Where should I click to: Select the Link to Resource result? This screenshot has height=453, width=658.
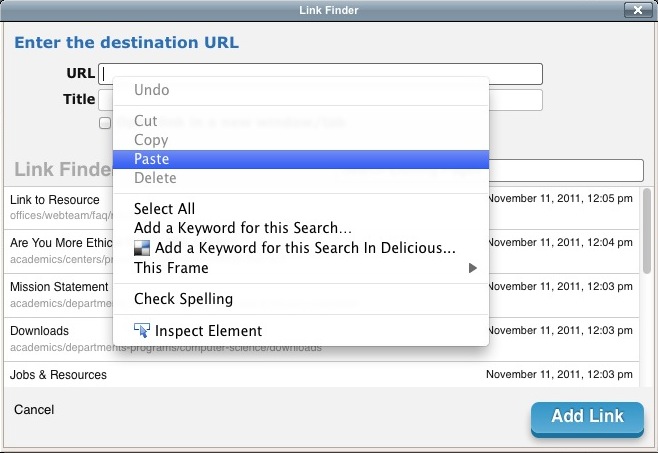click(x=55, y=200)
